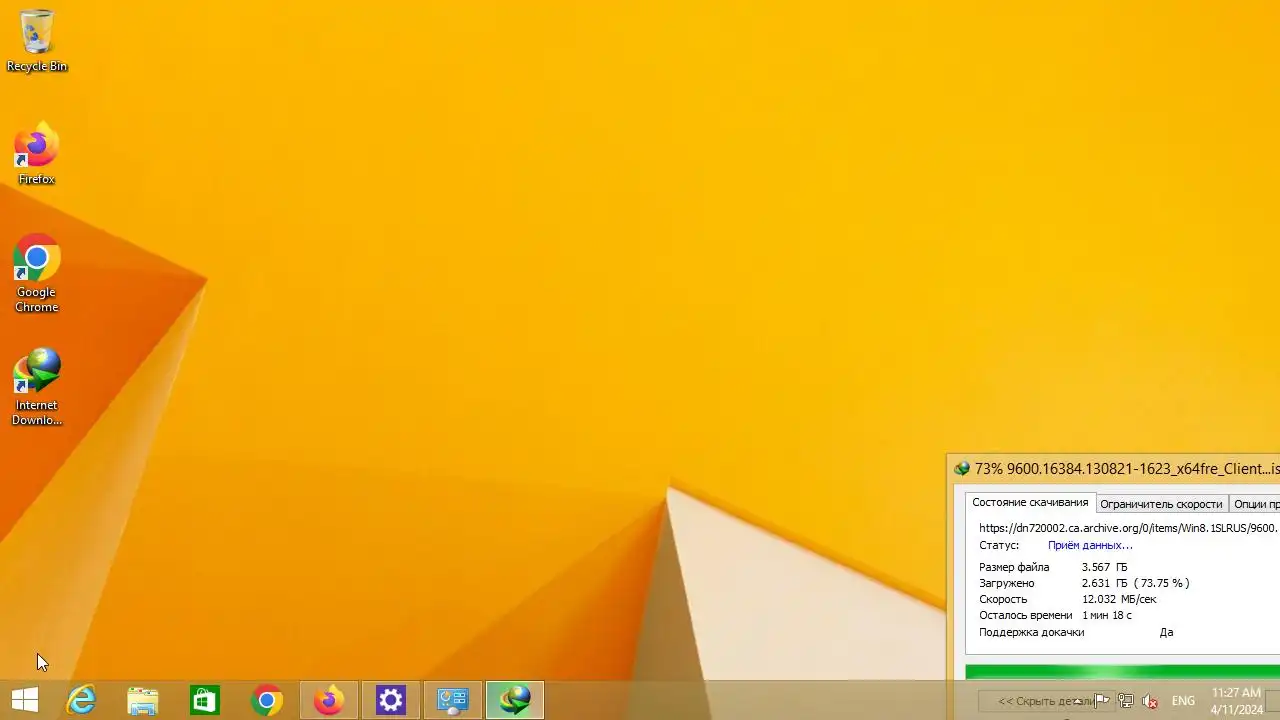Select the Internet Download Manager desktop shortcut
1280x720 pixels.
click(37, 387)
